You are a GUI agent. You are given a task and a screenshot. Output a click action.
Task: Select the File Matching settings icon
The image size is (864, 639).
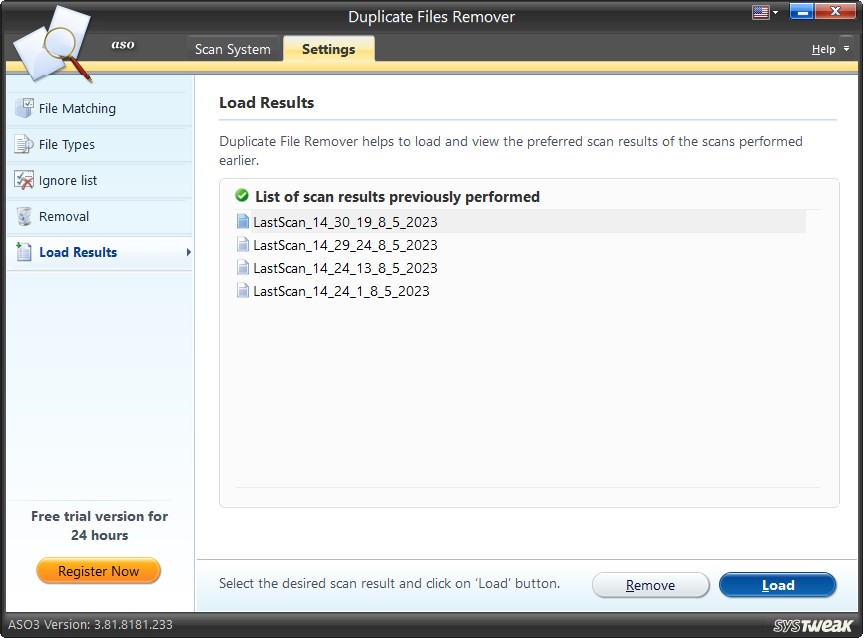pos(23,108)
